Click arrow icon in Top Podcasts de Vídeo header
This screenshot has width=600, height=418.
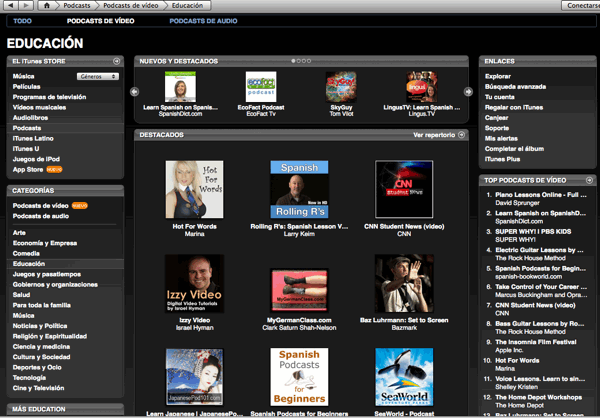[x=589, y=180]
